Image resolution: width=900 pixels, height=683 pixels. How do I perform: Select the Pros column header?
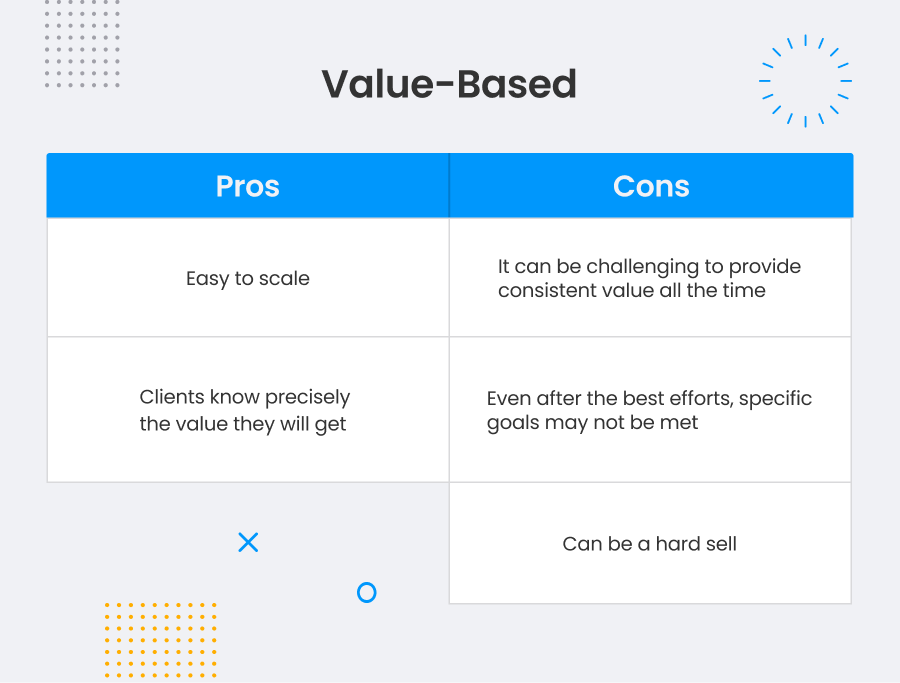point(248,186)
